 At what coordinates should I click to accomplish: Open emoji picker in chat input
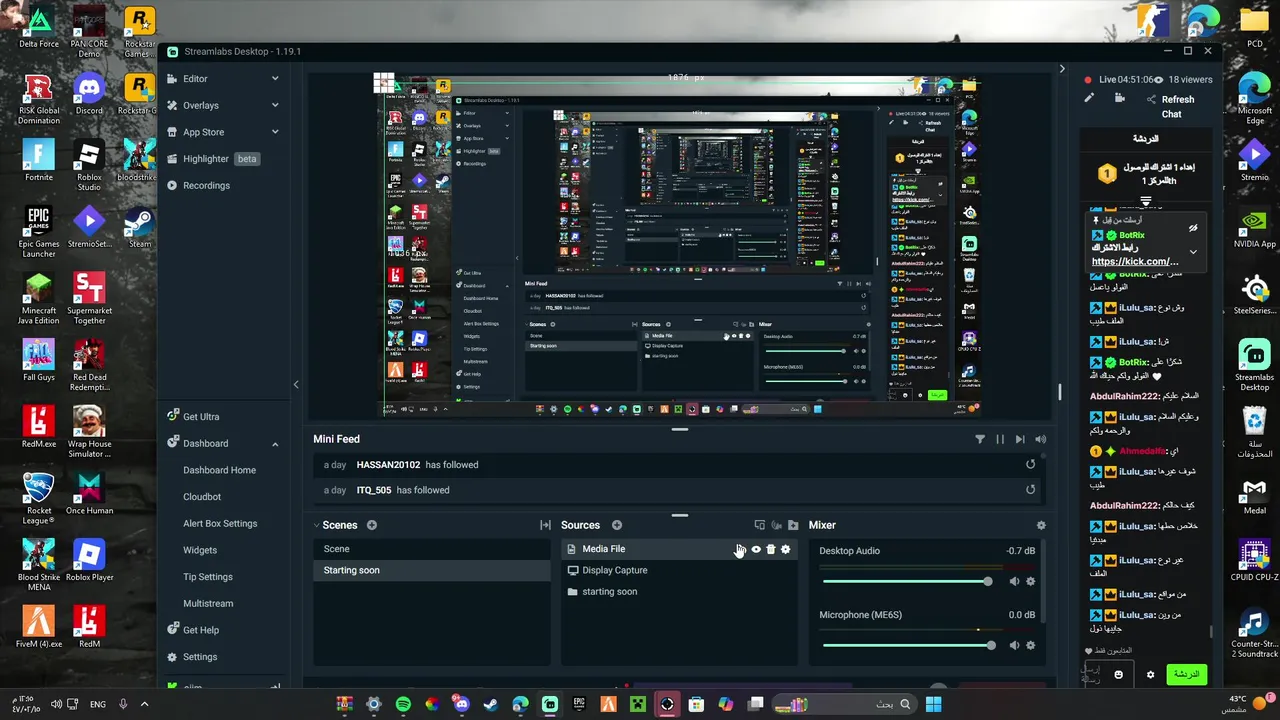[x=1119, y=674]
